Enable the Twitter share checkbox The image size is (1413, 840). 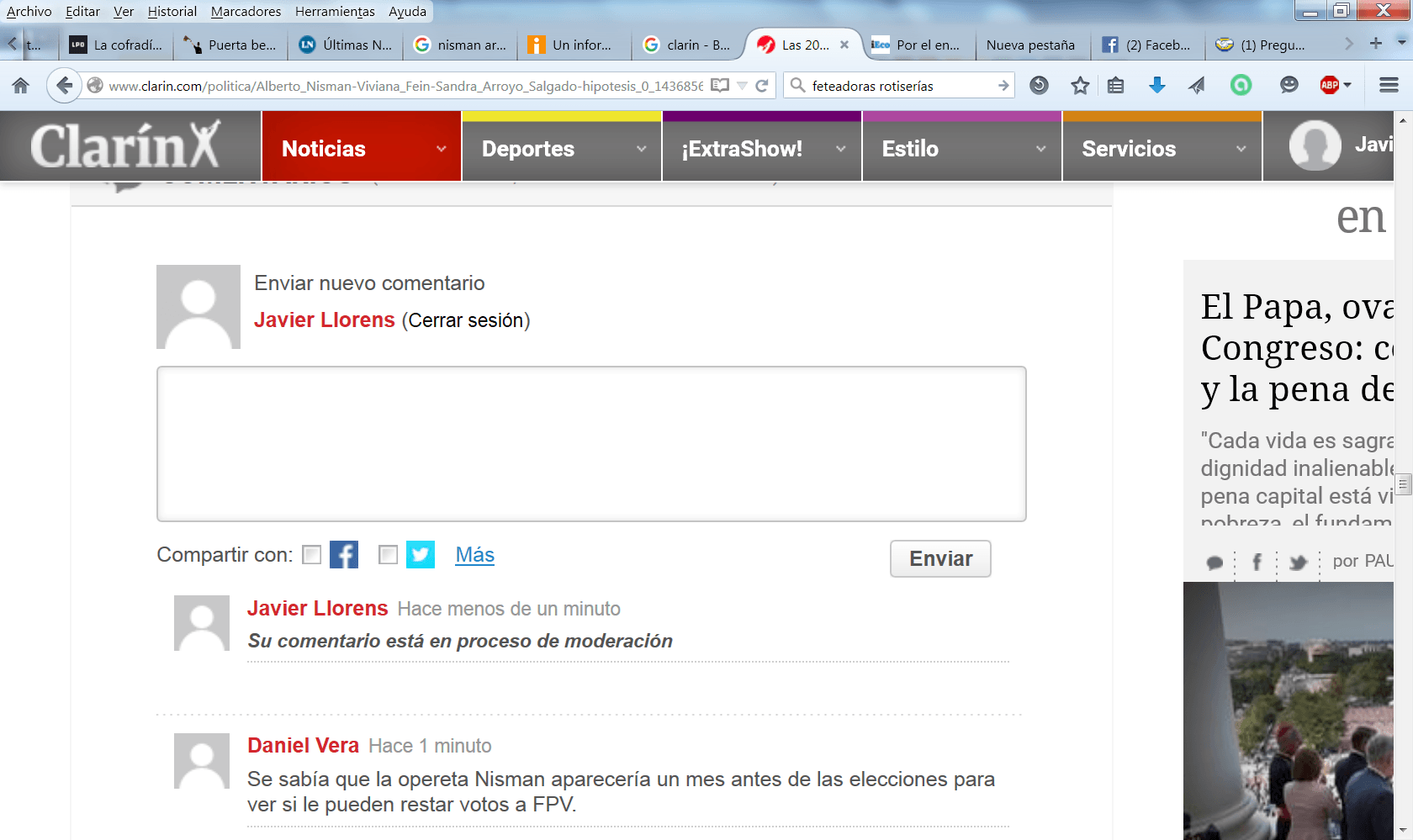388,555
